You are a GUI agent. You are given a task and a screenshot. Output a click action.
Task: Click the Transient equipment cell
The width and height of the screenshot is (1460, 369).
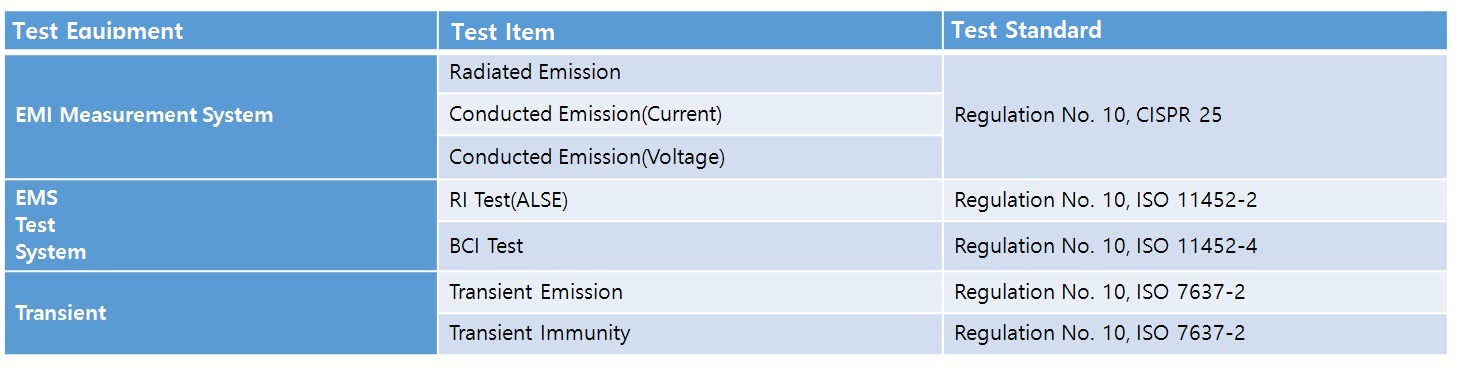click(221, 313)
